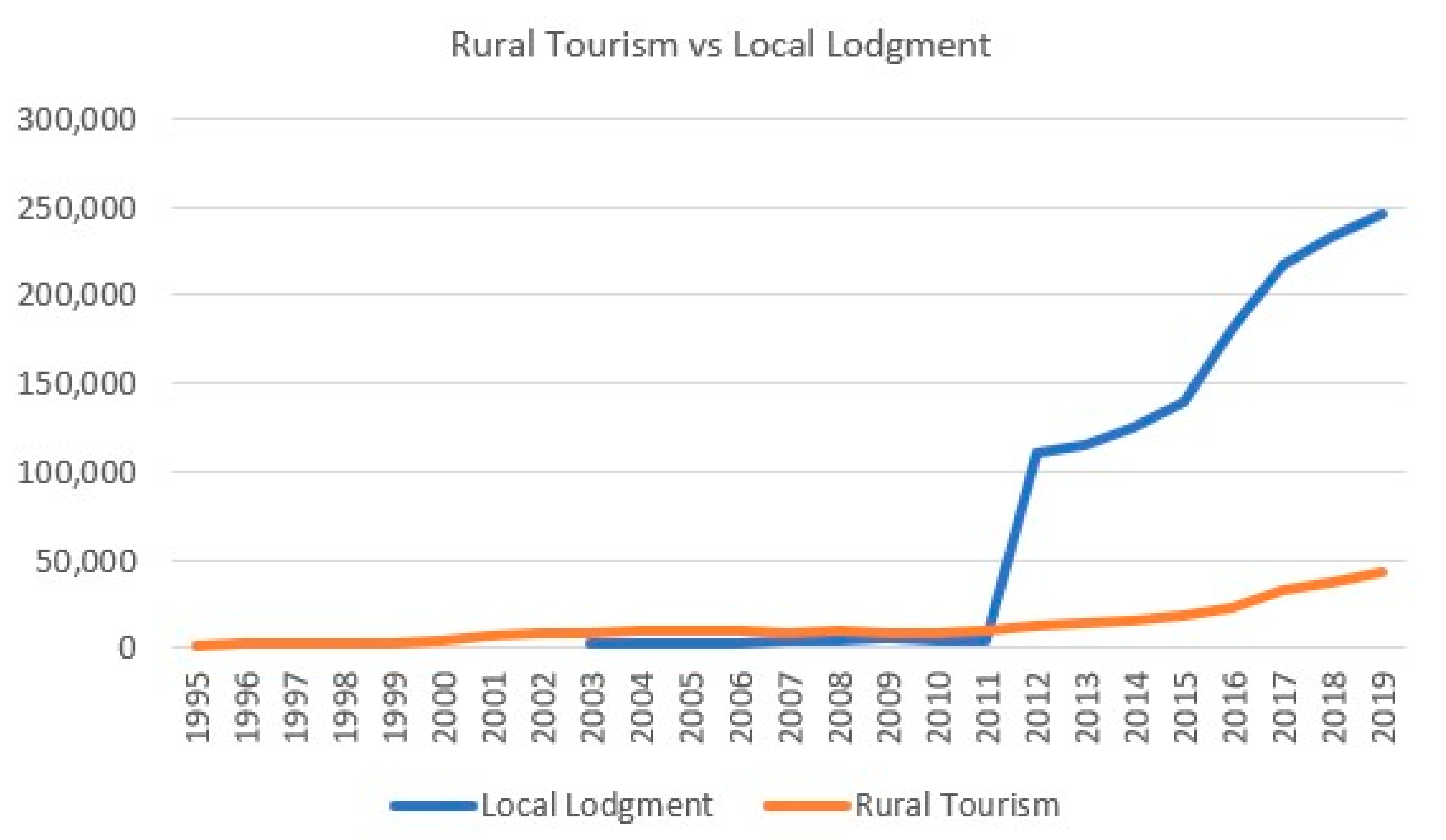Viewport: 1446px width, 840px height.
Task: Click the orange line's 2019 endpoint
Action: (1383, 572)
